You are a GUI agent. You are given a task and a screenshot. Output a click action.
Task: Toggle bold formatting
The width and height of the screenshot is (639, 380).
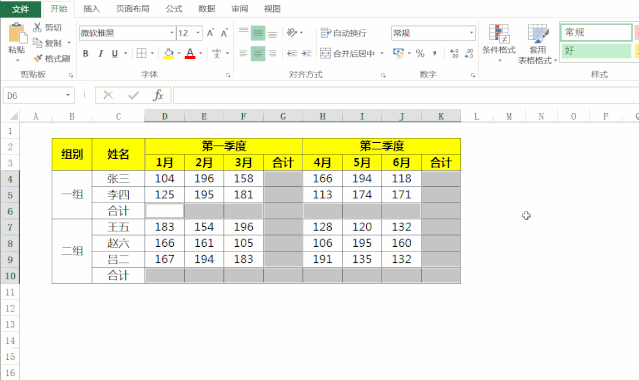point(86,53)
